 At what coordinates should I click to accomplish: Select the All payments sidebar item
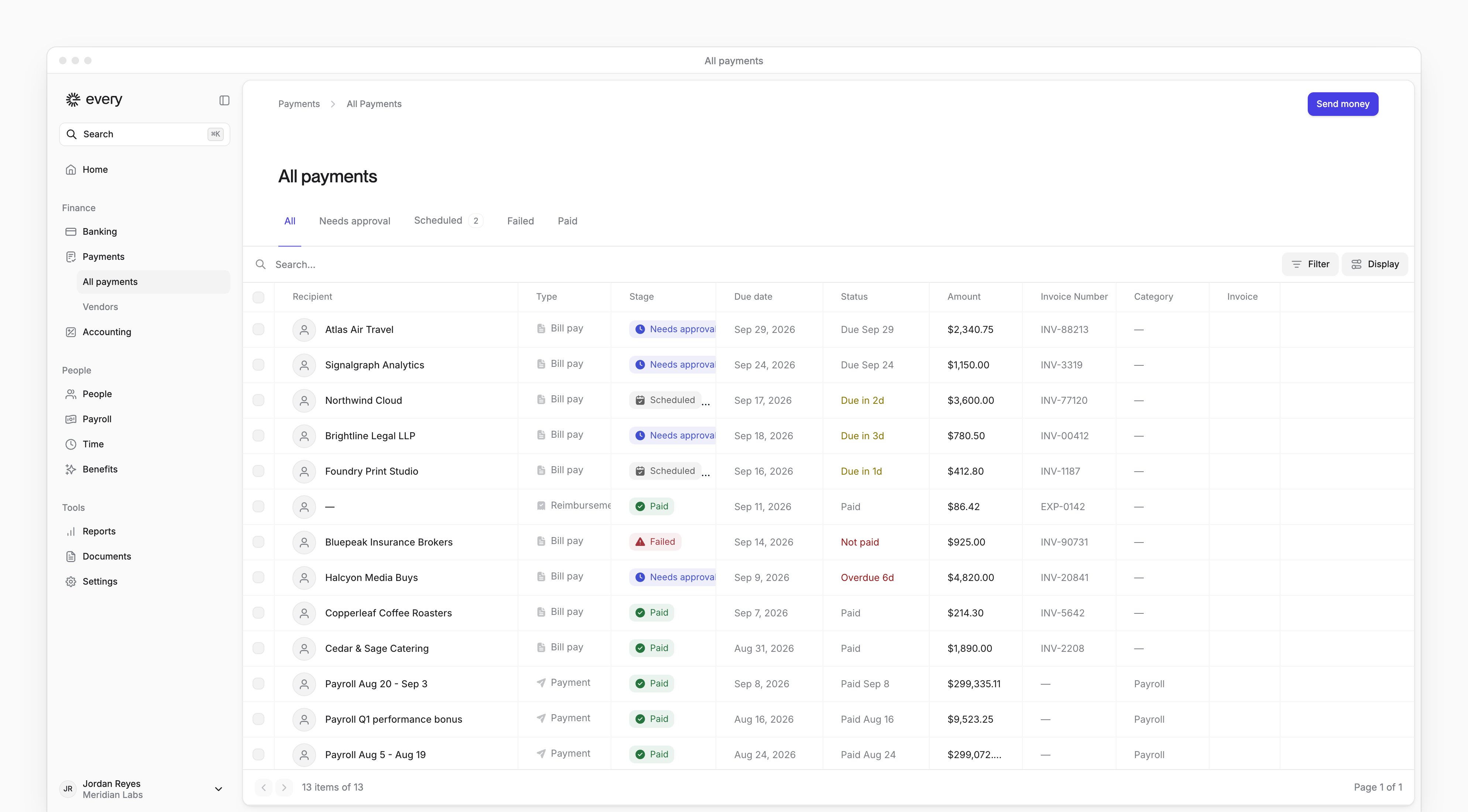(153, 282)
